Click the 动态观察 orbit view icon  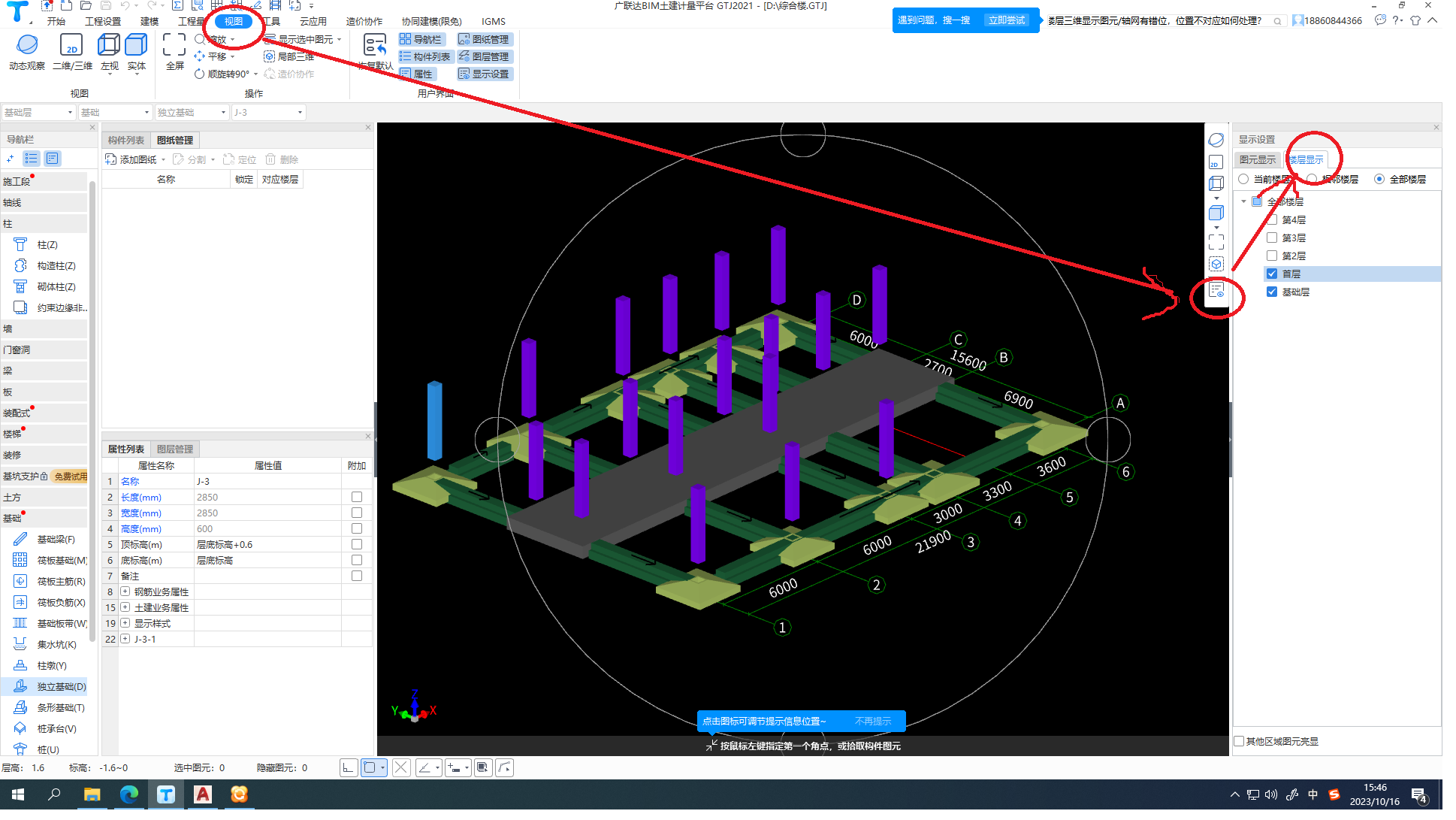27,46
